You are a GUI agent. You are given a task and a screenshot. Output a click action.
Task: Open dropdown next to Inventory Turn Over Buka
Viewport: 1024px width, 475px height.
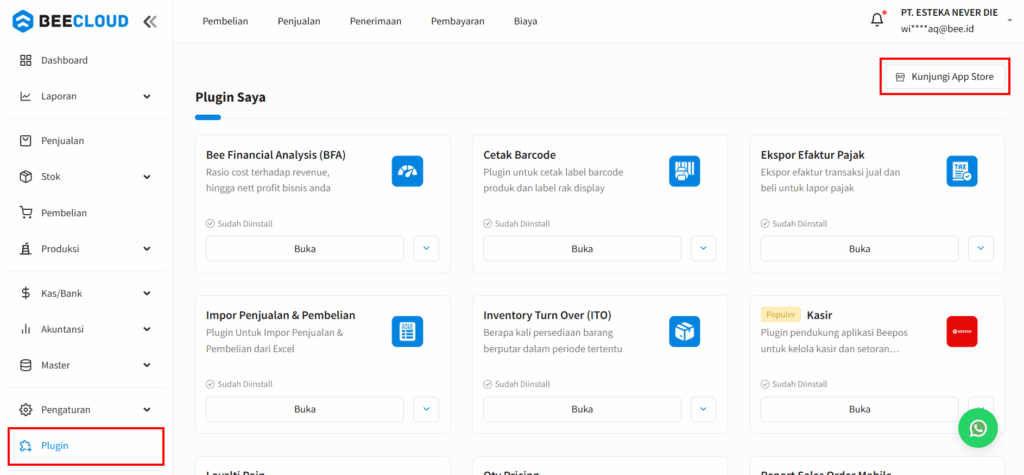(703, 410)
